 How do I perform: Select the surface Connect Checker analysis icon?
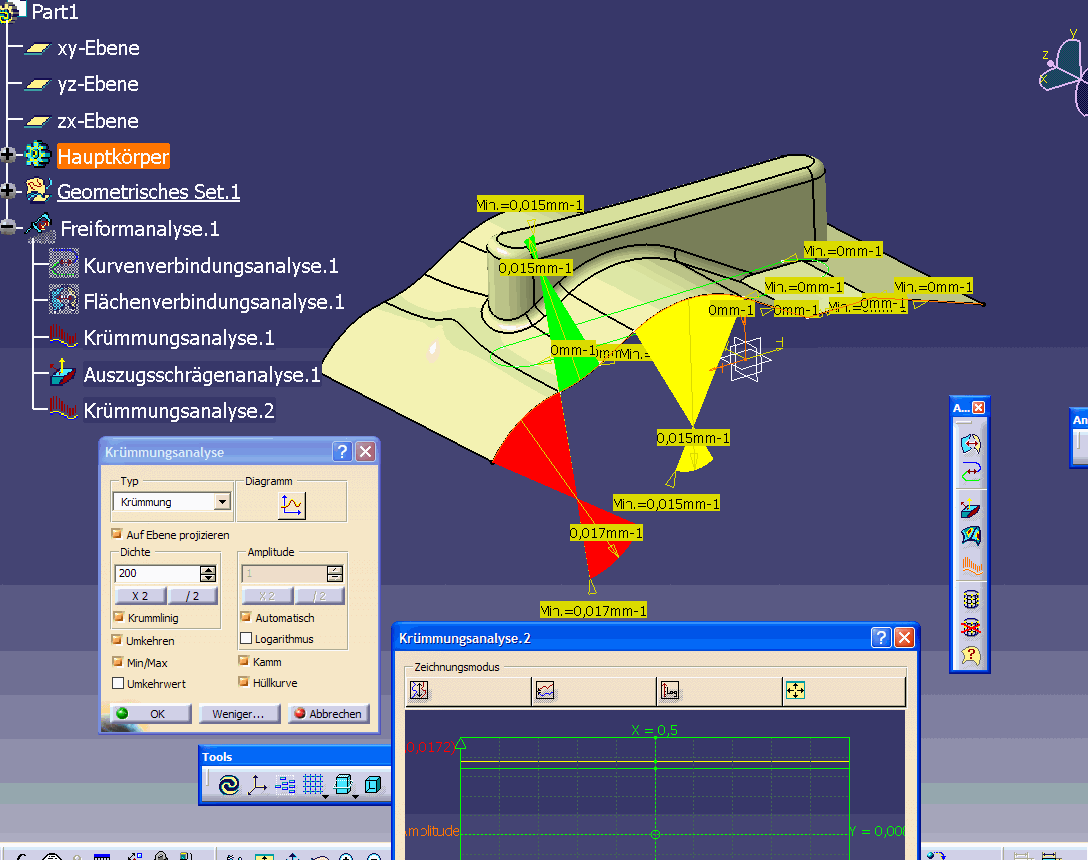pyautogui.click(x=971, y=443)
